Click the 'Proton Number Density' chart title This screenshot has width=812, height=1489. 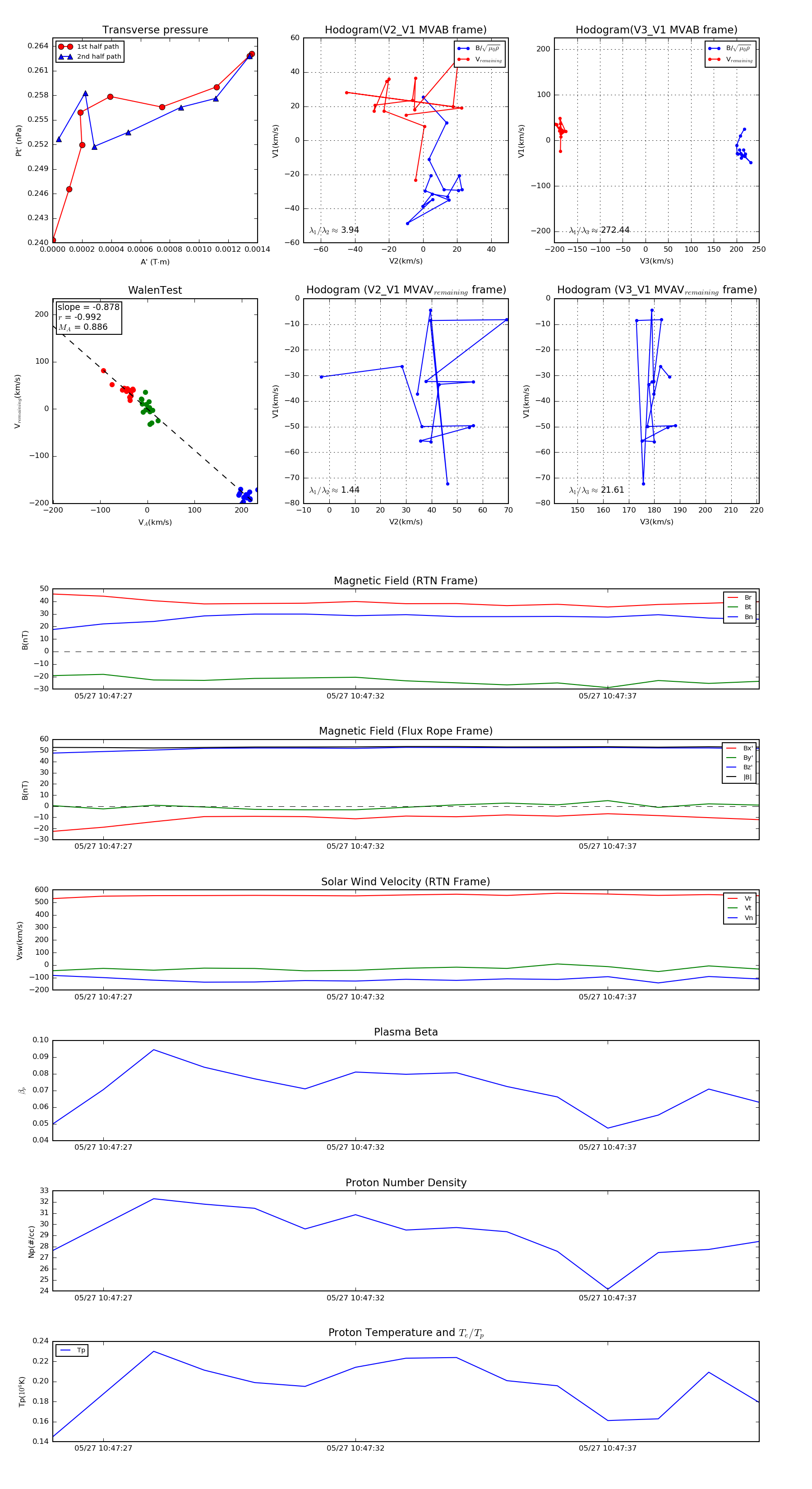click(406, 1183)
